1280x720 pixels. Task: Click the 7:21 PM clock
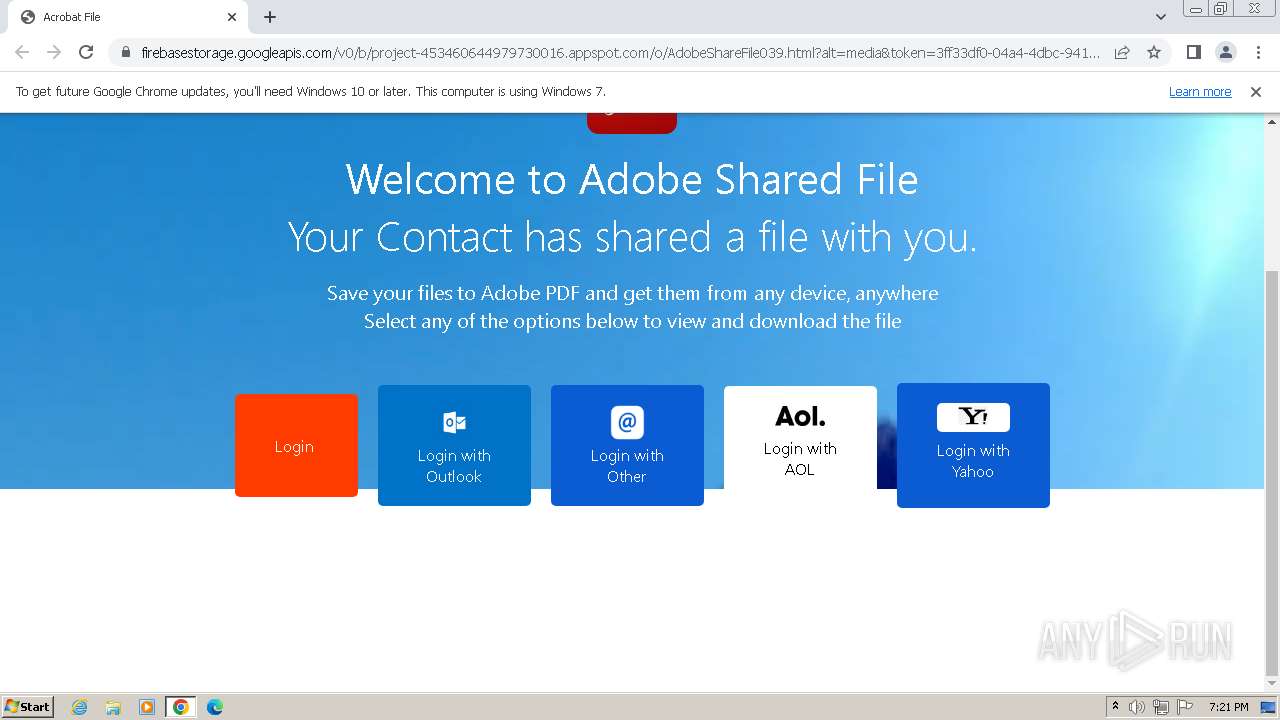pyautogui.click(x=1228, y=707)
